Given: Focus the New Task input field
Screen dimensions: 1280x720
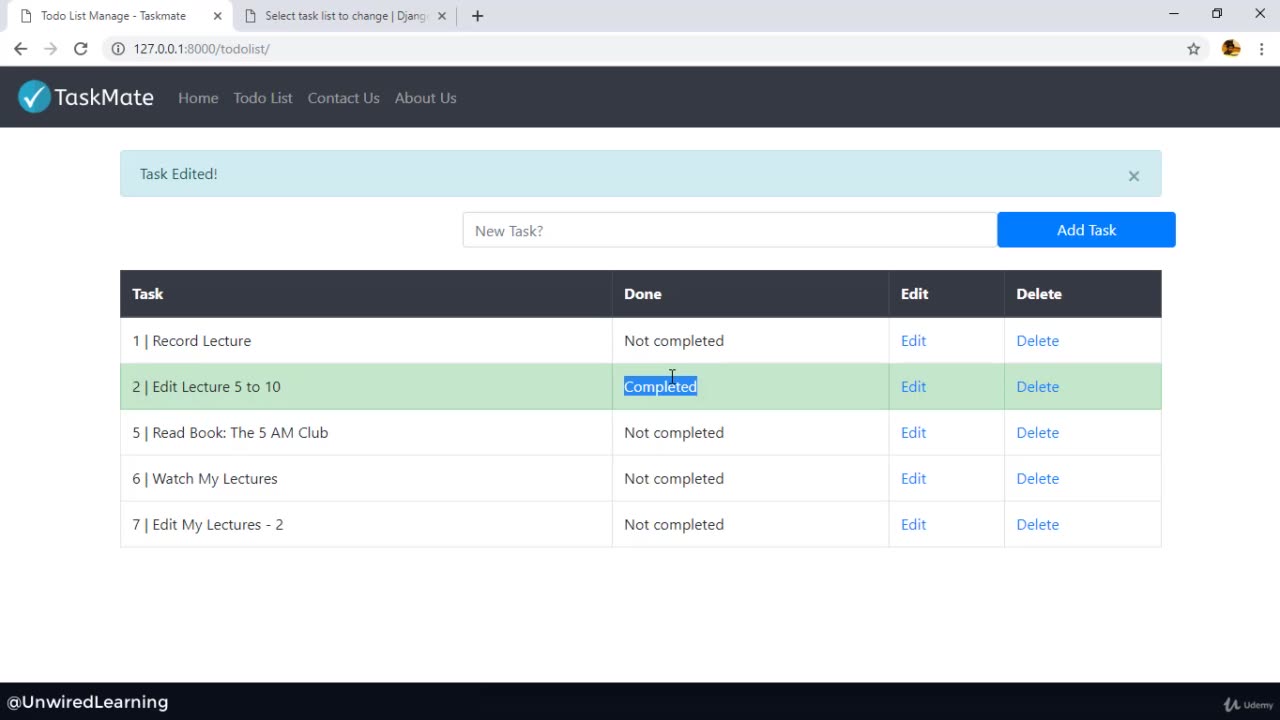Looking at the screenshot, I should click(730, 230).
